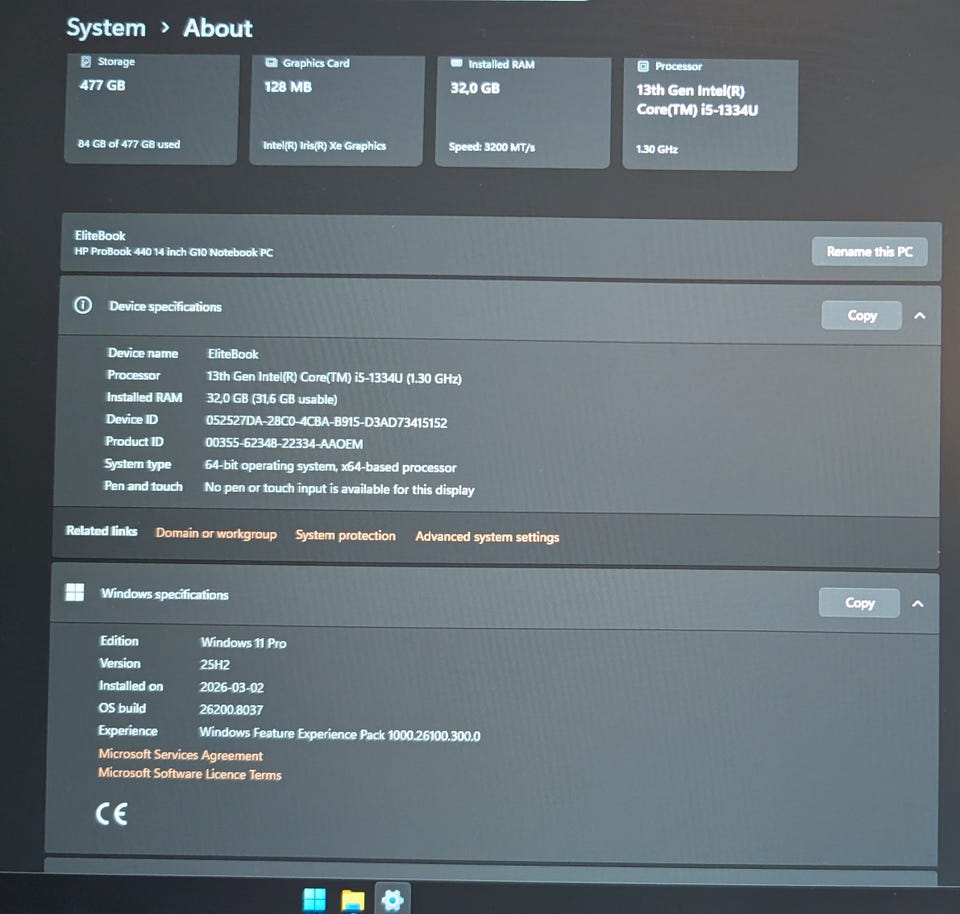
Task: Click the Graphics Card icon
Action: click(271, 62)
